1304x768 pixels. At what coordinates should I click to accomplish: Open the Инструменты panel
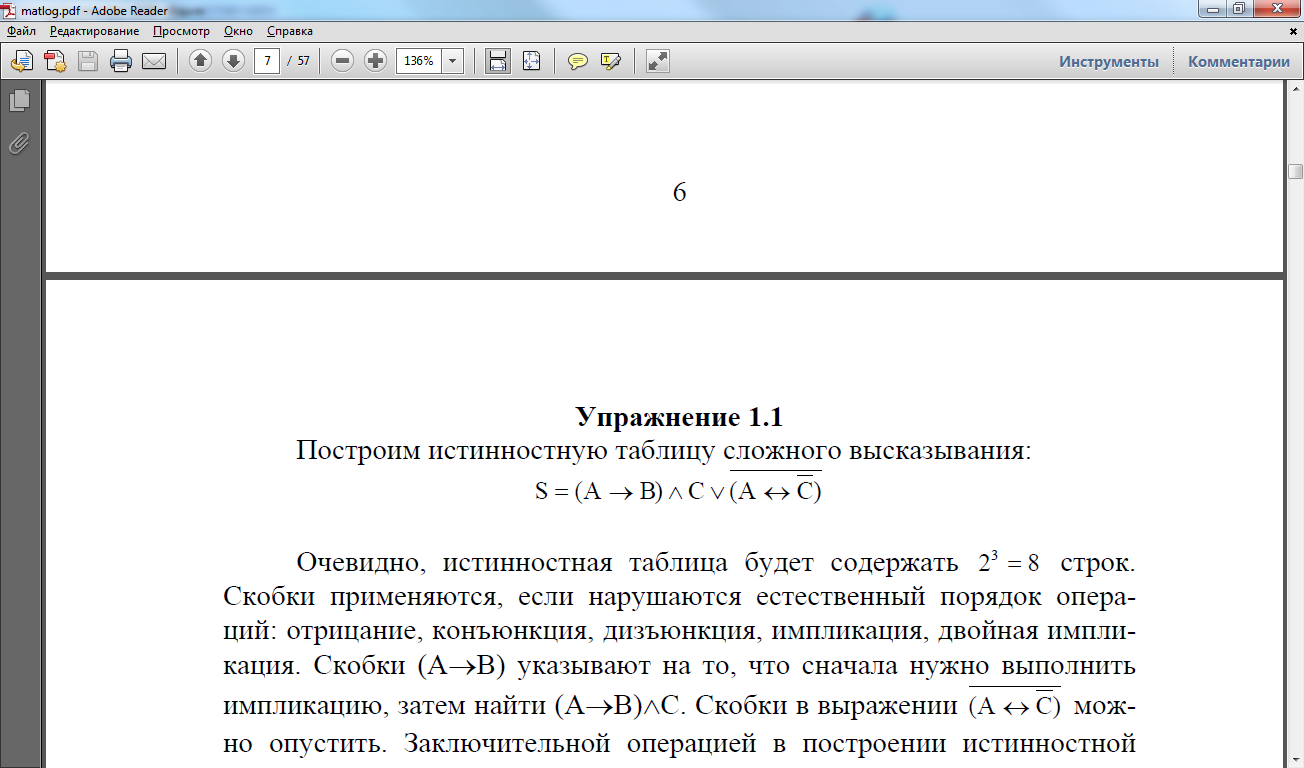1109,61
